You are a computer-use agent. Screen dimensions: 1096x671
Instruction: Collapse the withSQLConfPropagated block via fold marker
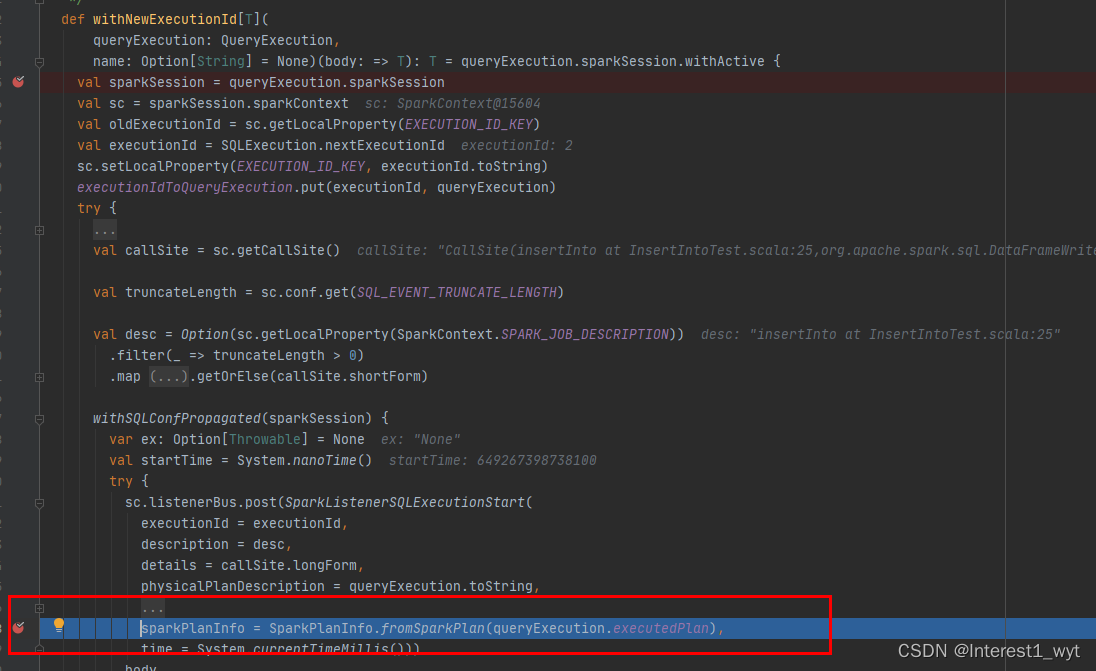pos(39,418)
